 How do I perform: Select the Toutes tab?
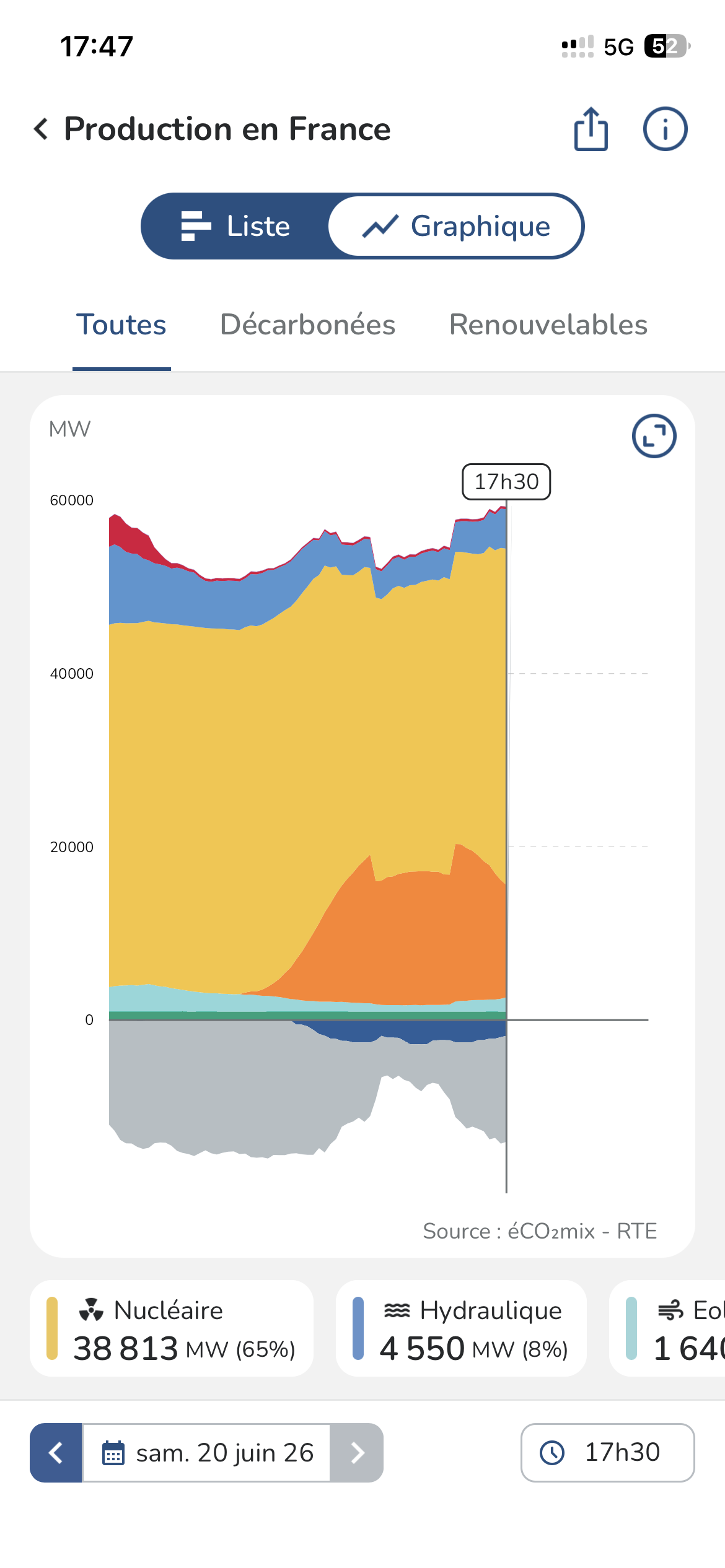tap(121, 325)
